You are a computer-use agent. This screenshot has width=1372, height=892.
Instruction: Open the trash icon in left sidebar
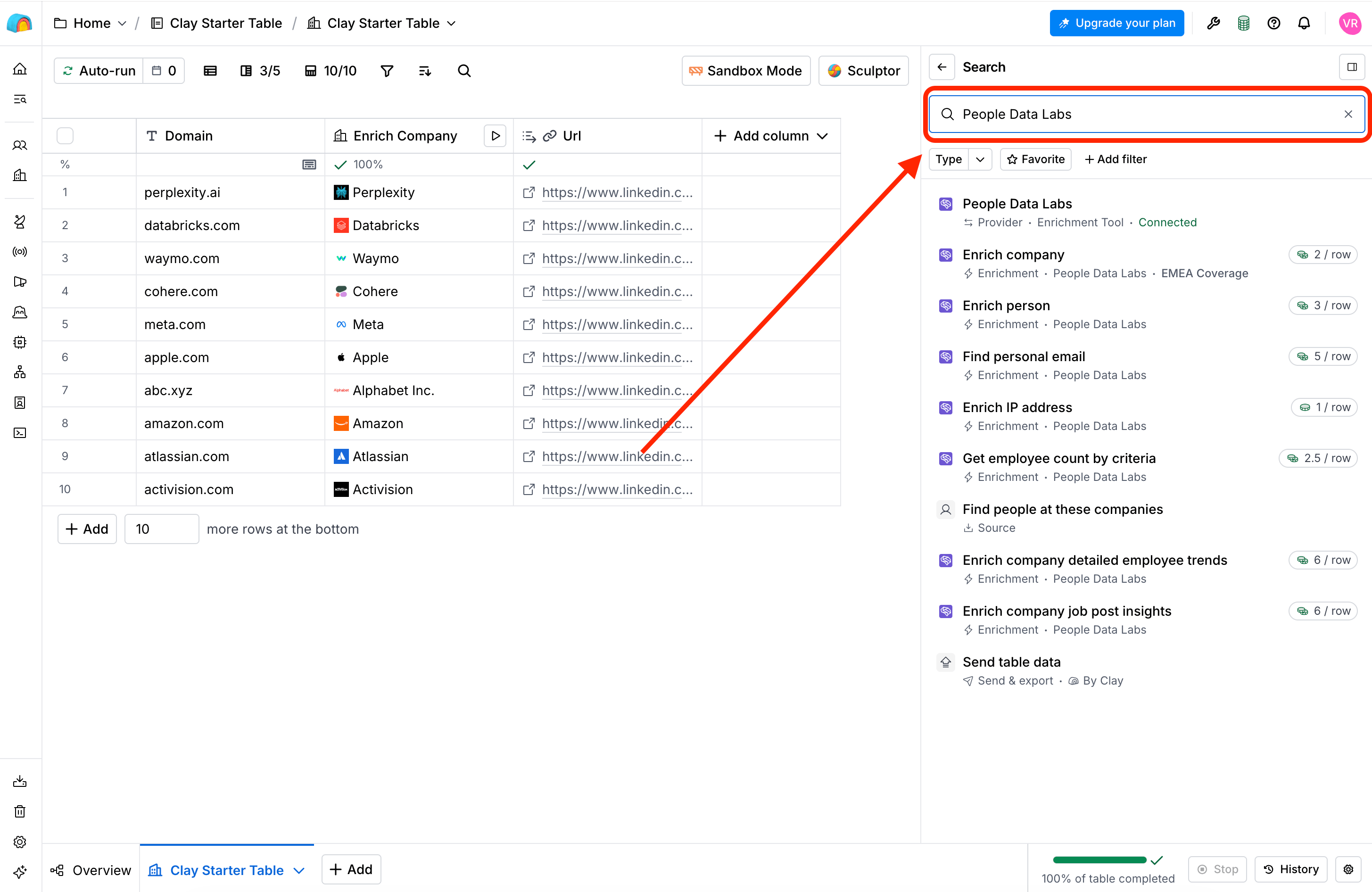[20, 811]
